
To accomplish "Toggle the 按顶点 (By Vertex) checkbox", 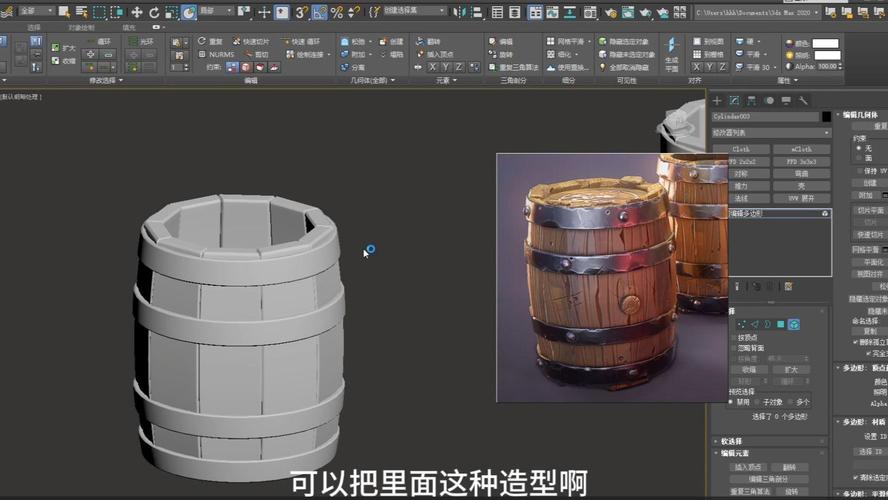I will [x=735, y=337].
